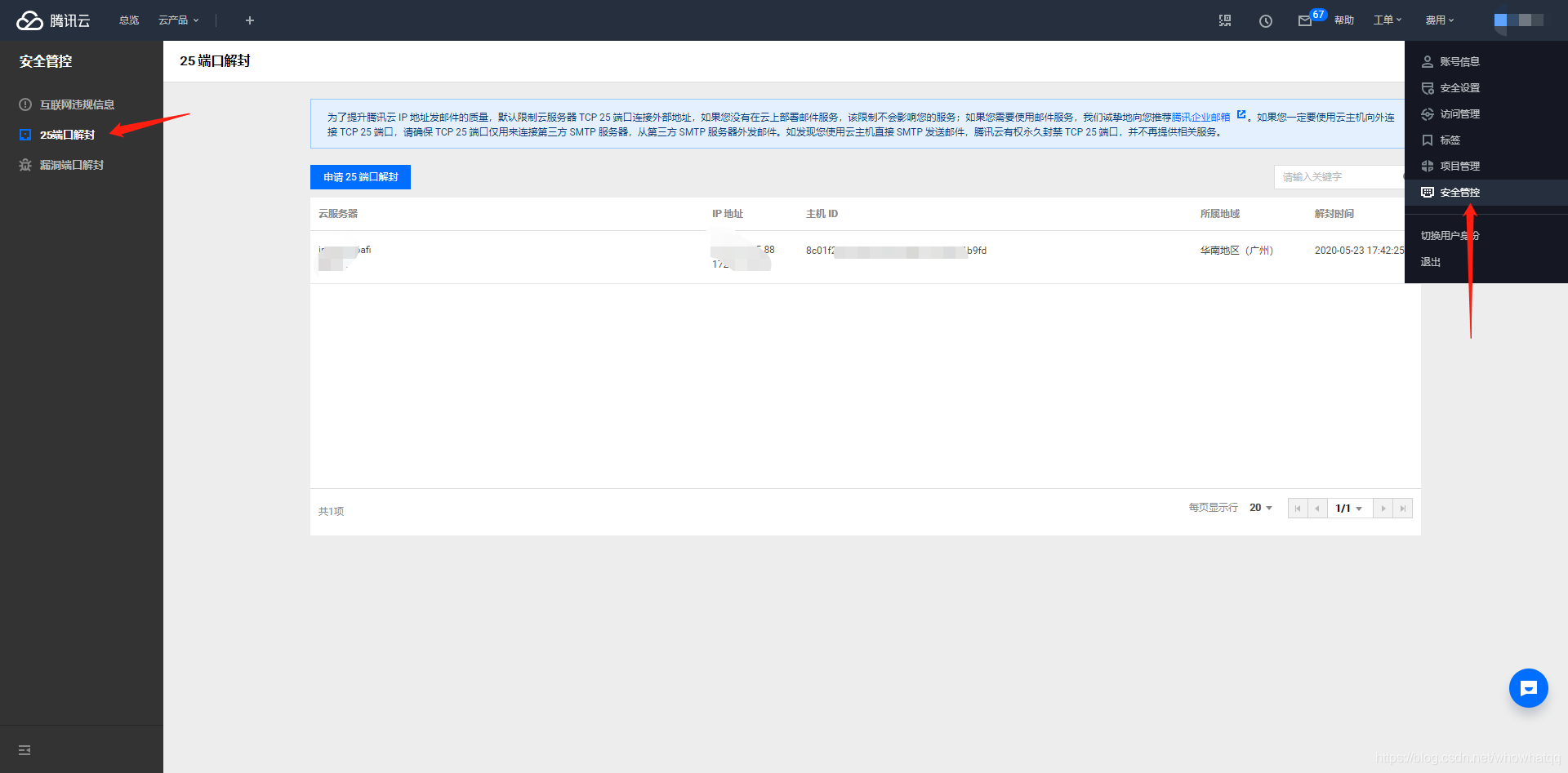Click 退出 to log out
The width and height of the screenshot is (1568, 773).
click(x=1431, y=262)
